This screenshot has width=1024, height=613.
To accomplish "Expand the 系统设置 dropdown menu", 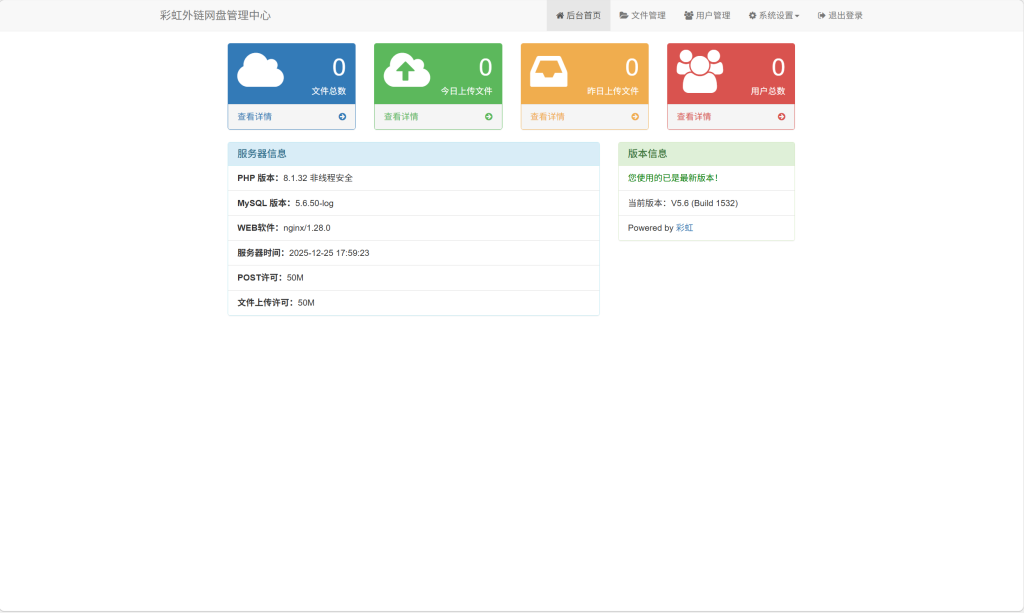I will click(x=774, y=16).
